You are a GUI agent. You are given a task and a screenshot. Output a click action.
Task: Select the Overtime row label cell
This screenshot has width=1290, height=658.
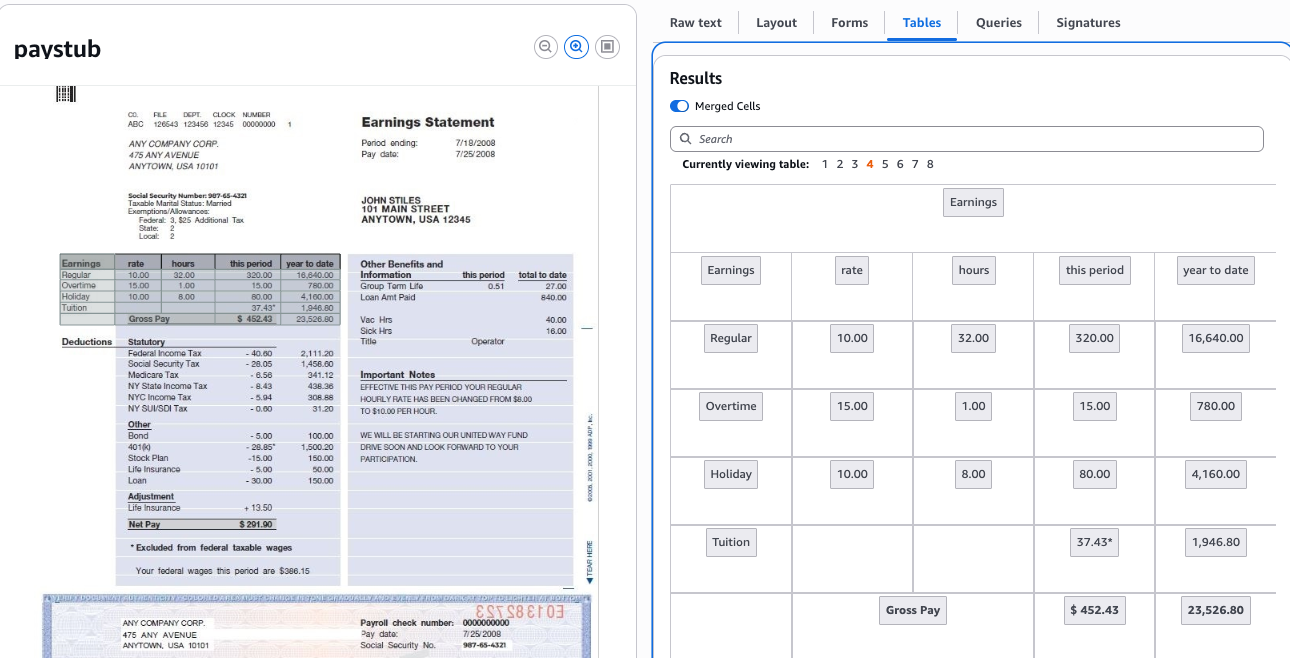(x=730, y=406)
